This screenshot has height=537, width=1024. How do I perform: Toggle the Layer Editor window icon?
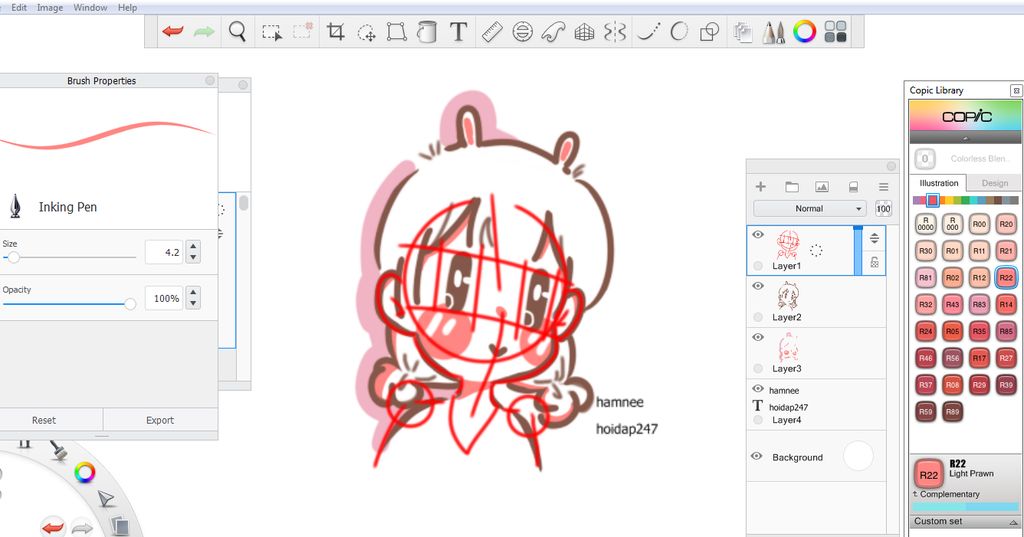pos(743,31)
